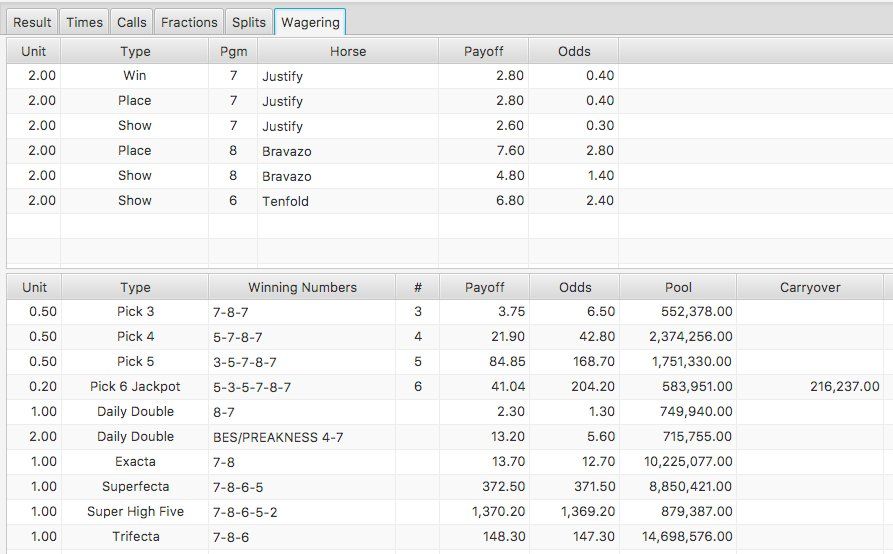Screen dimensions: 893x554
Task: Switch to the Splits tab
Action: coord(249,22)
